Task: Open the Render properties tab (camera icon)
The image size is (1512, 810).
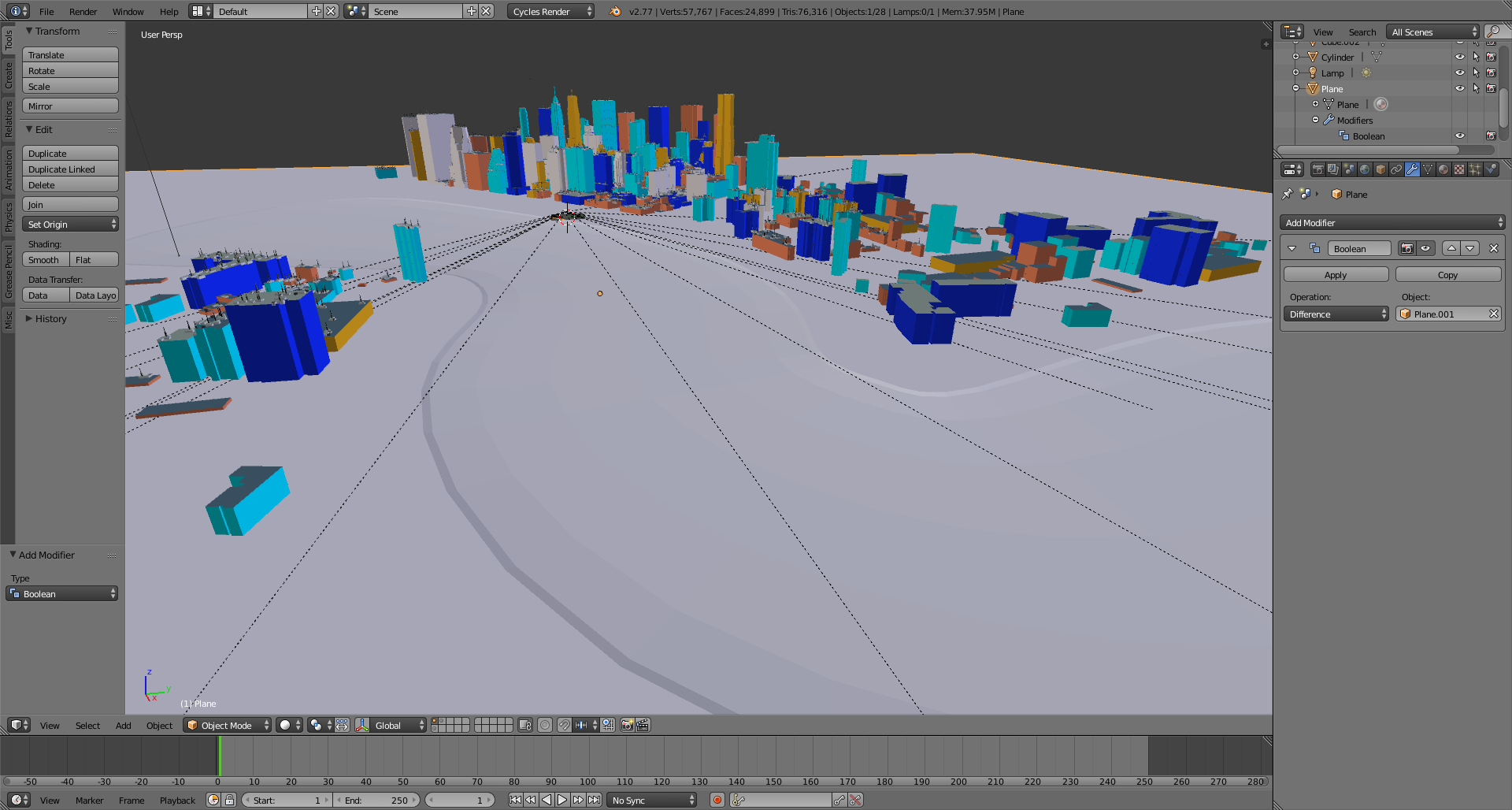Action: point(1317,169)
